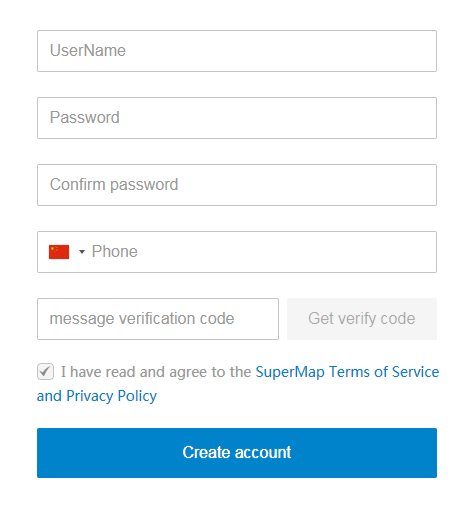Open country selector beside the Phone placeholder

(x=82, y=252)
